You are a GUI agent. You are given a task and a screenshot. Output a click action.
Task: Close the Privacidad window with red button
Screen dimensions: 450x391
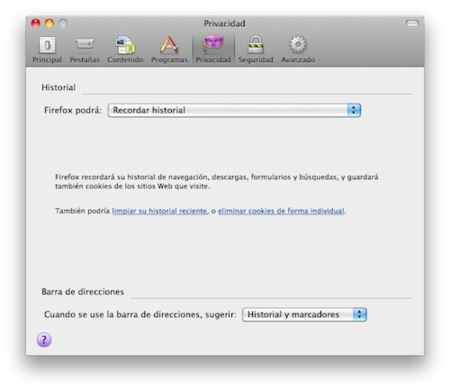click(36, 23)
